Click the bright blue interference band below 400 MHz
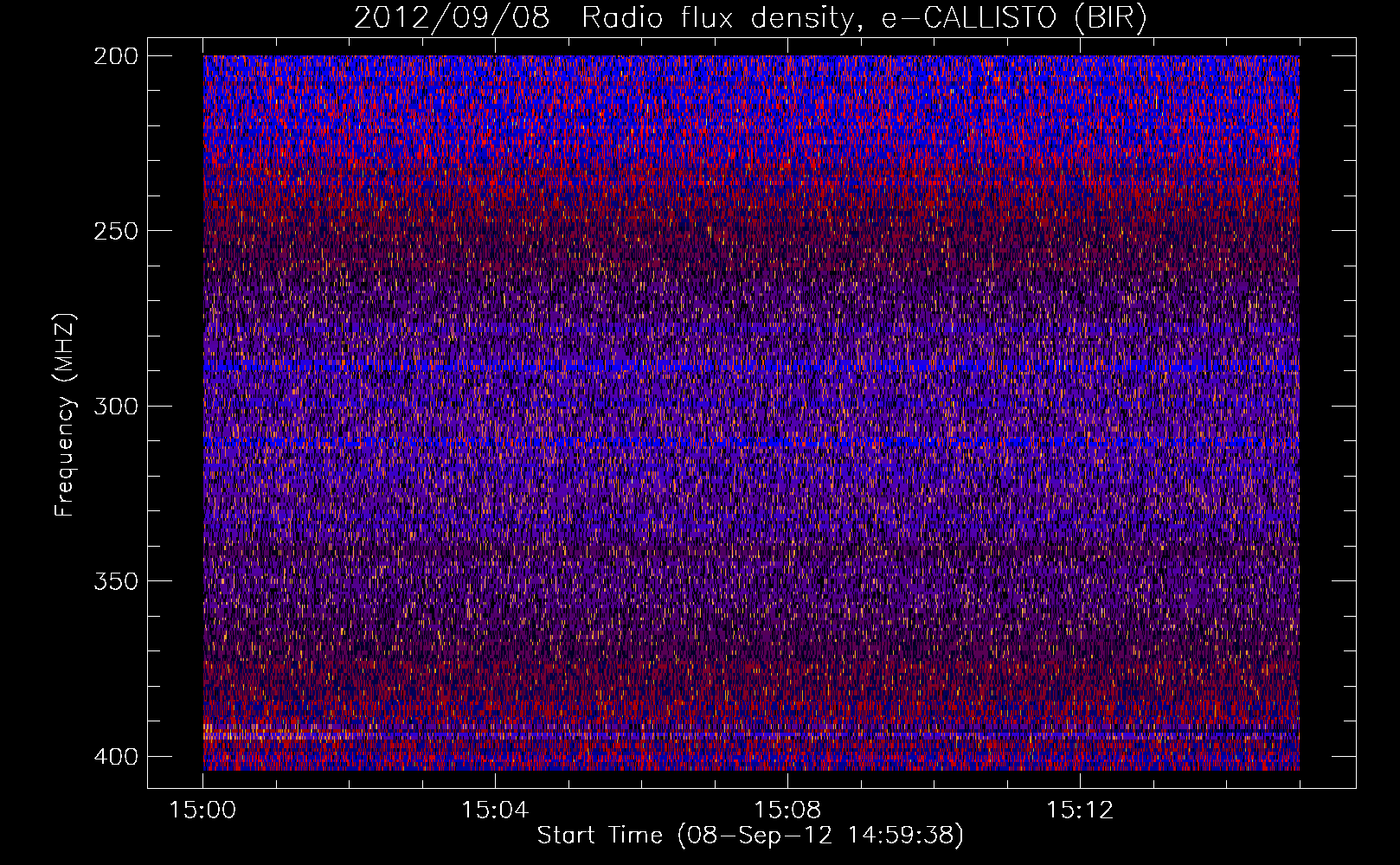 pos(751,735)
